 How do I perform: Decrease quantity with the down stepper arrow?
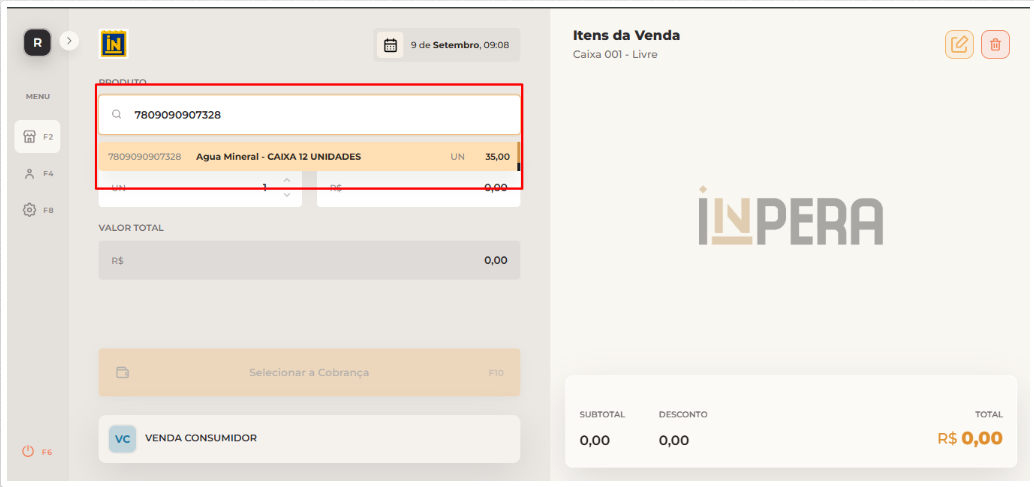(x=287, y=194)
